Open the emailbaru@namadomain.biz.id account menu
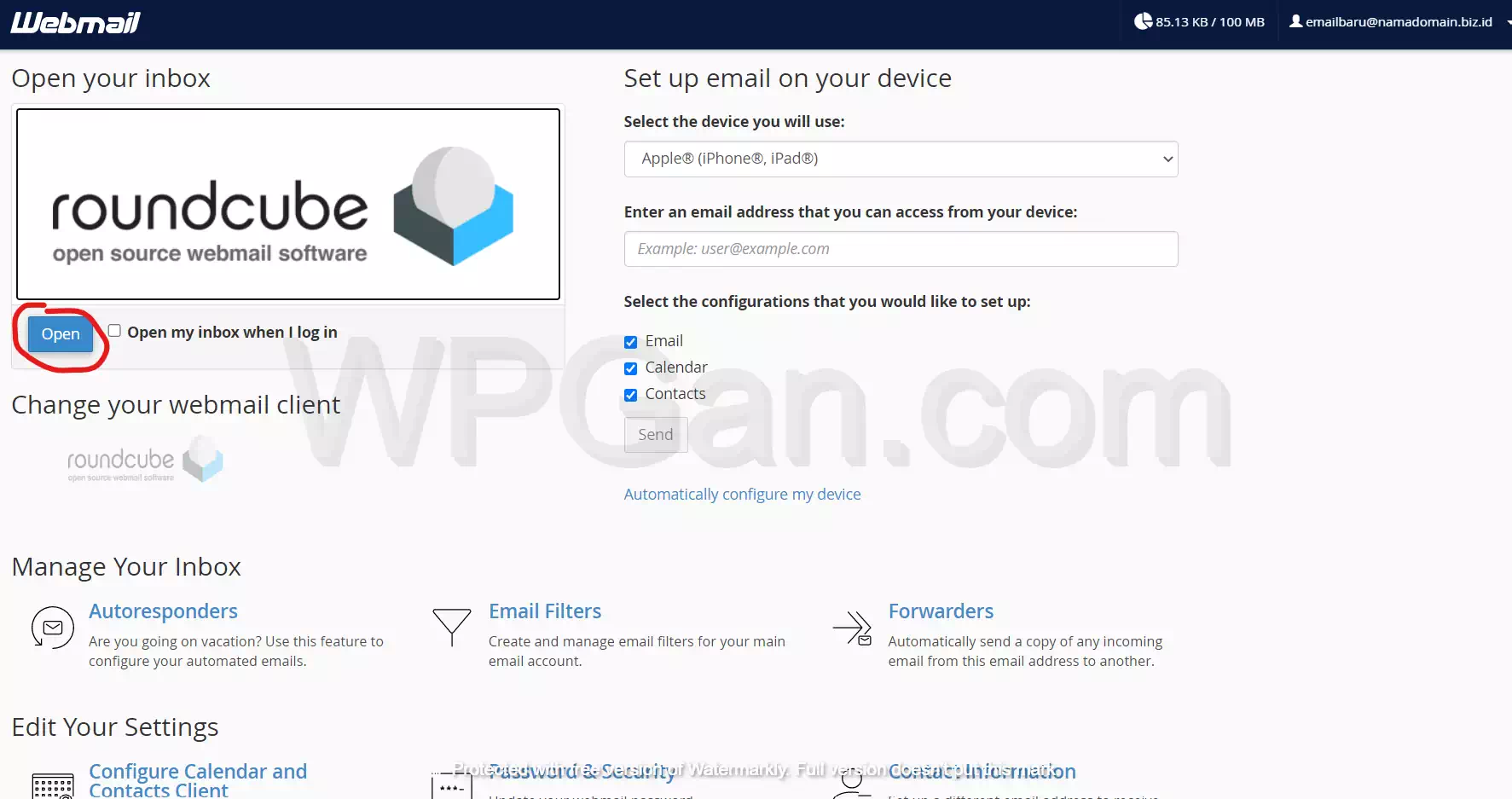1512x799 pixels. (1399, 22)
